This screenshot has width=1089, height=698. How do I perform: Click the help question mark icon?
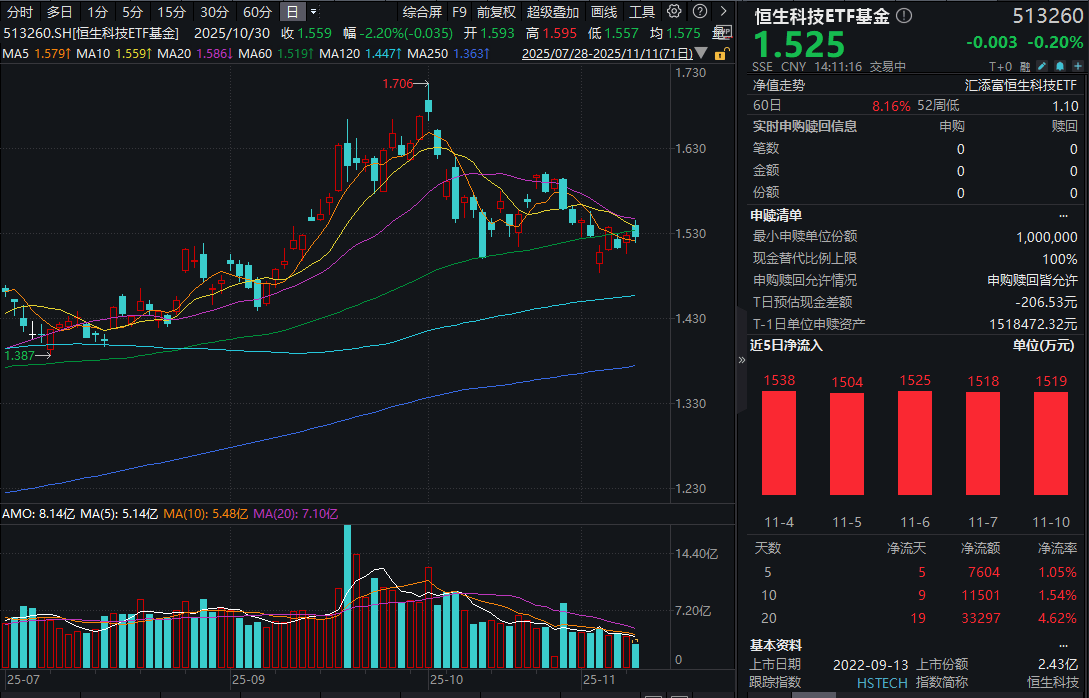pyautogui.click(x=698, y=12)
